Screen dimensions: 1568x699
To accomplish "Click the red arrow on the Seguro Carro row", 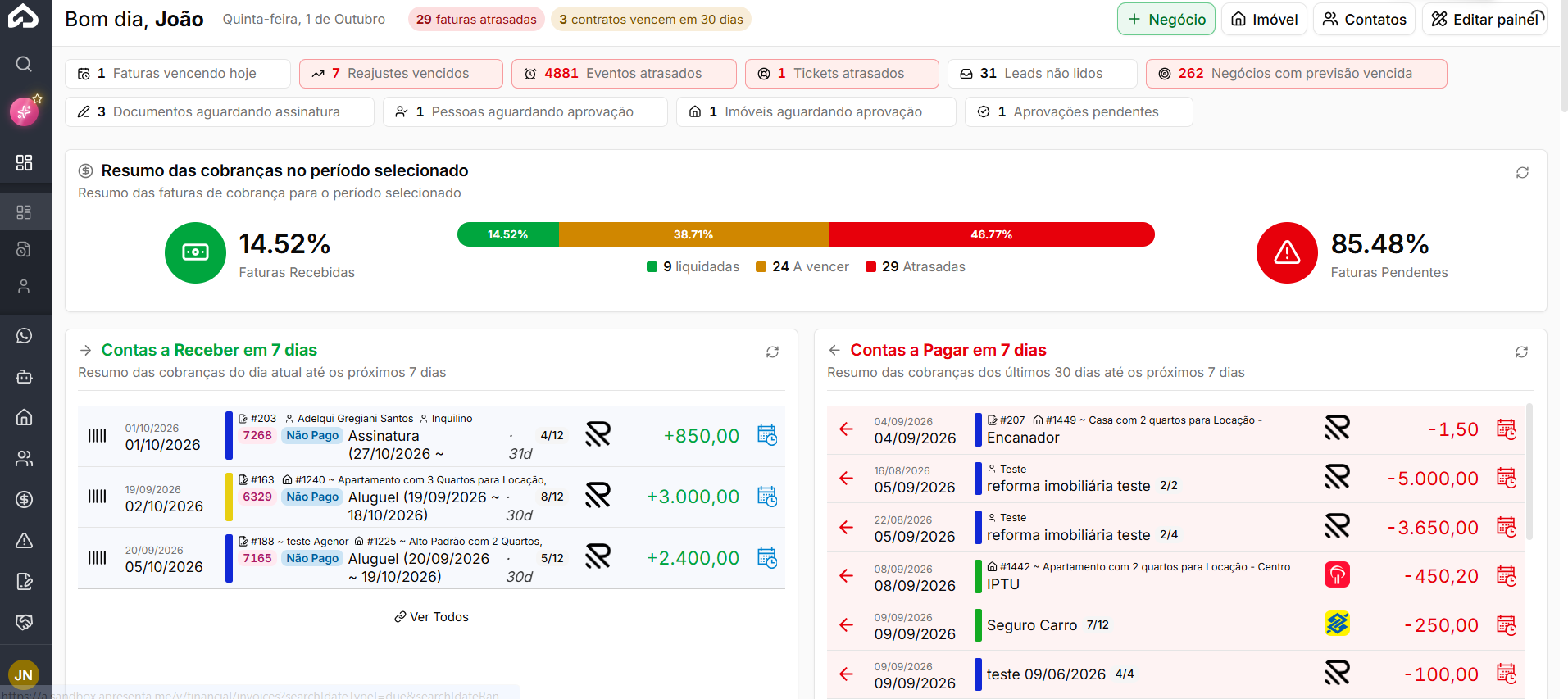I will click(847, 625).
